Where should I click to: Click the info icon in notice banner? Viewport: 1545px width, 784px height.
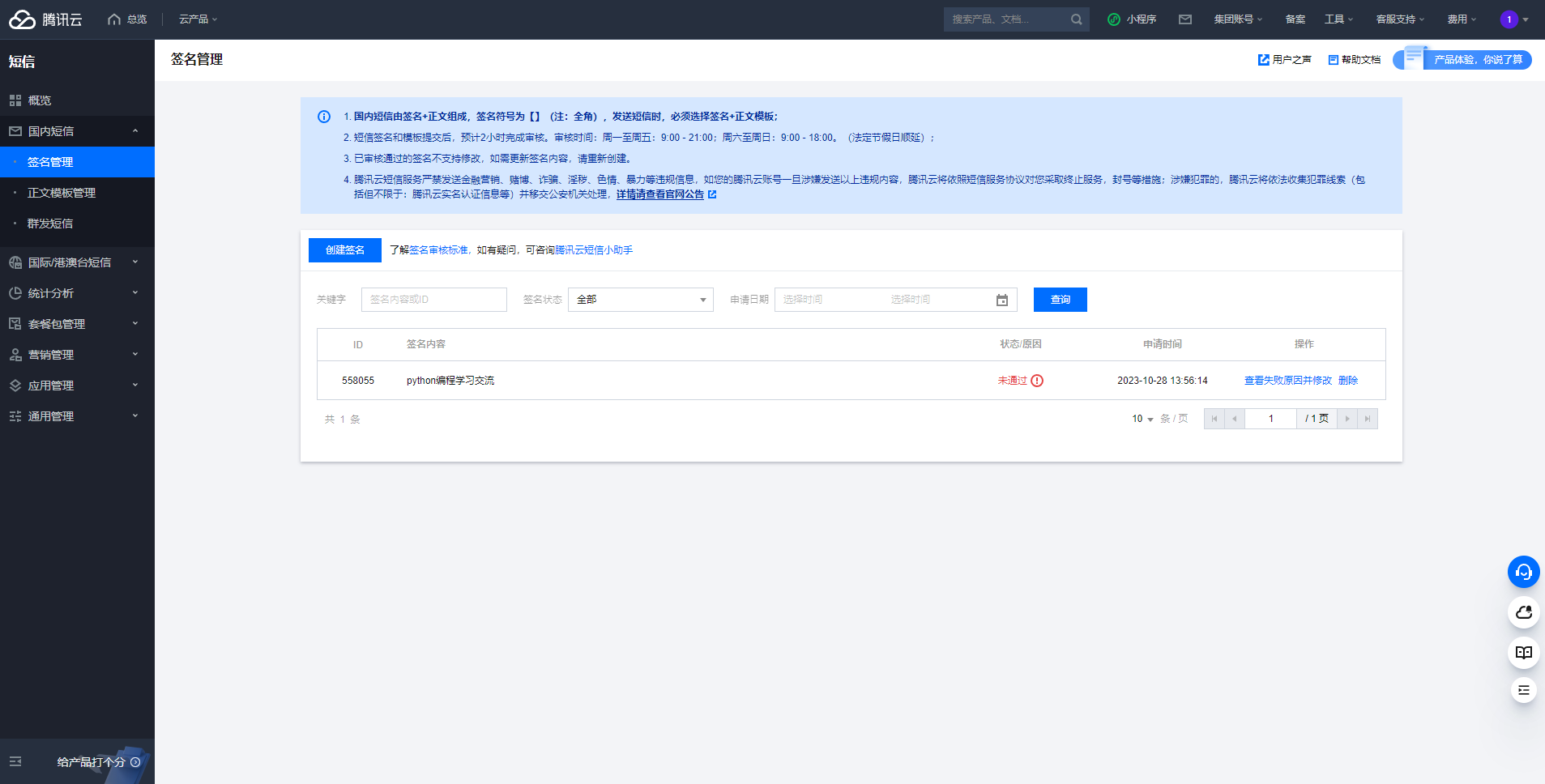[324, 117]
